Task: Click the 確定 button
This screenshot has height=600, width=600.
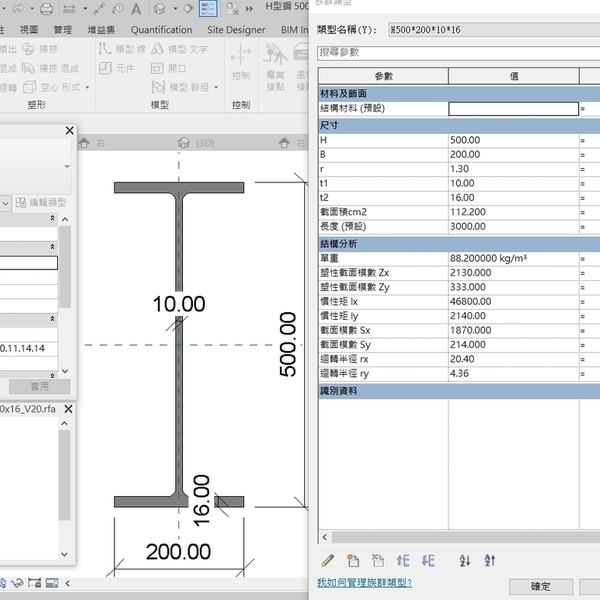Action: [540, 587]
